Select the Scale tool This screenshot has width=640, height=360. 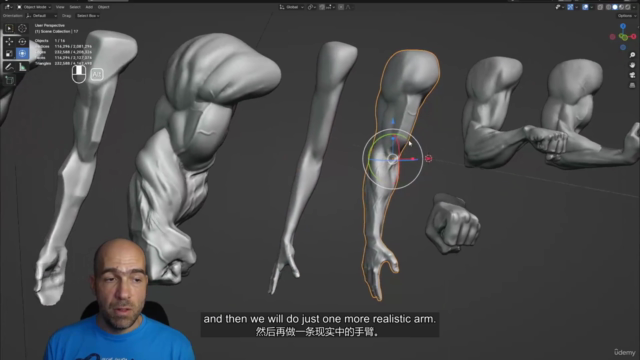(9, 53)
